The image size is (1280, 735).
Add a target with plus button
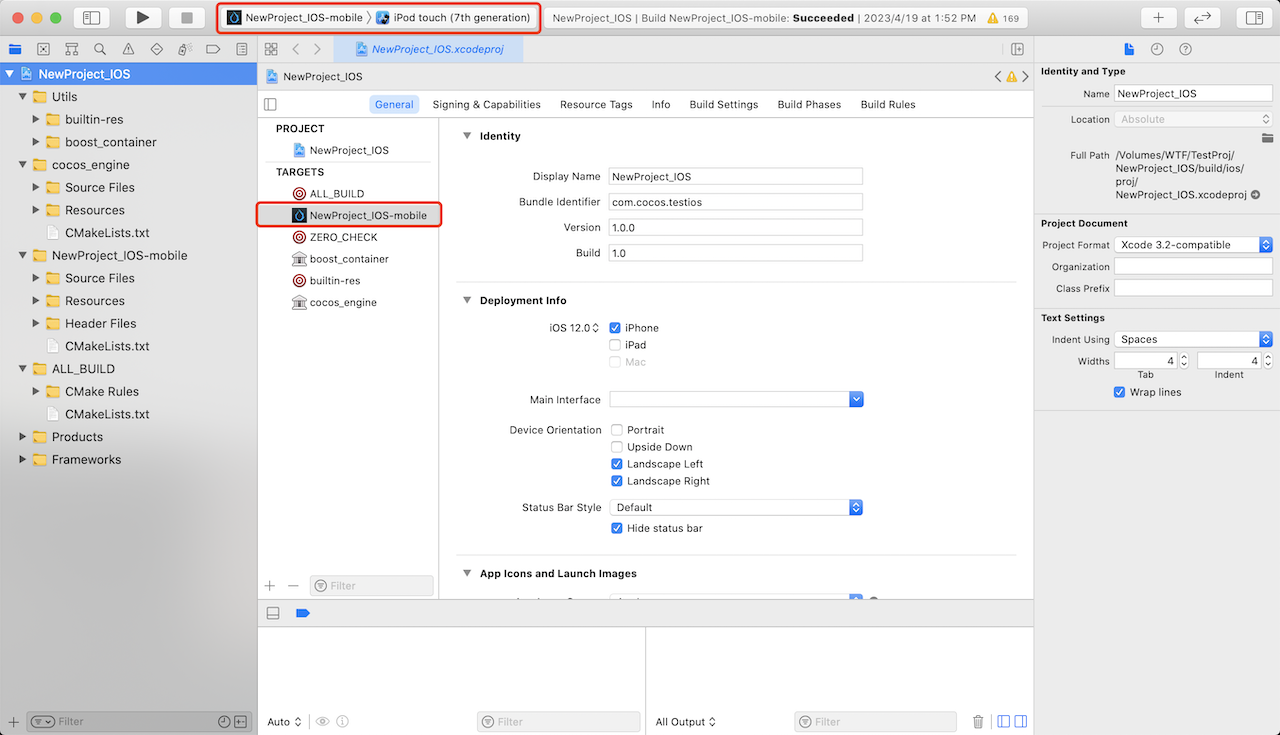[270, 586]
